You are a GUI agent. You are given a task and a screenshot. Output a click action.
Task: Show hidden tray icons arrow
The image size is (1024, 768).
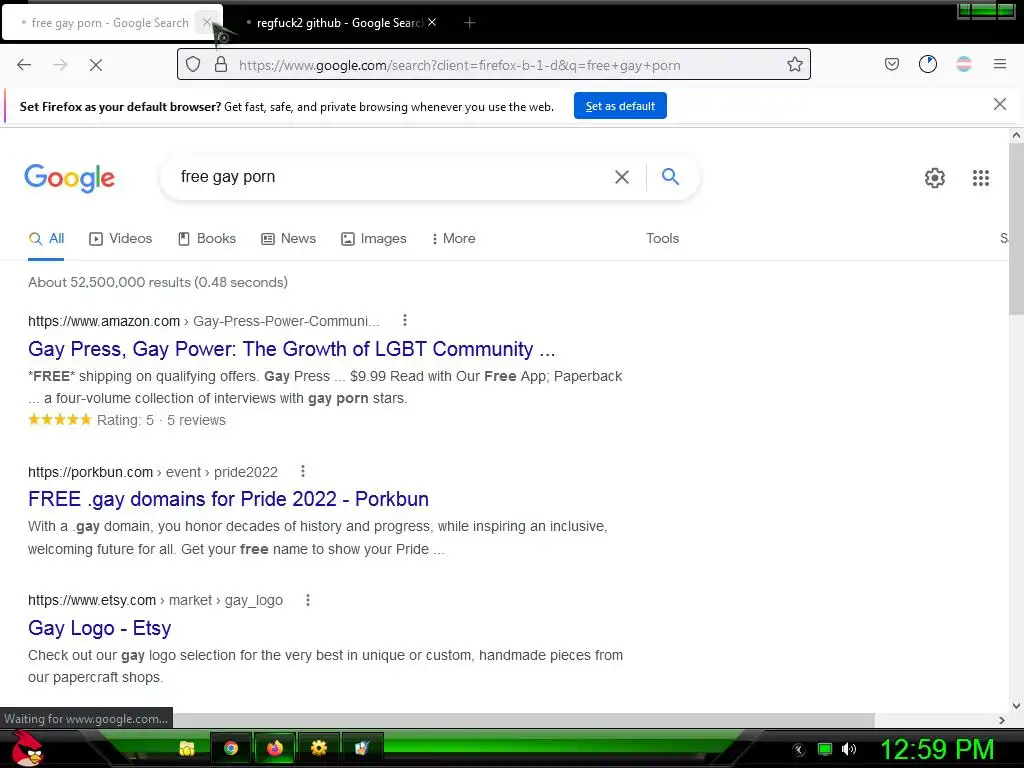coord(798,750)
